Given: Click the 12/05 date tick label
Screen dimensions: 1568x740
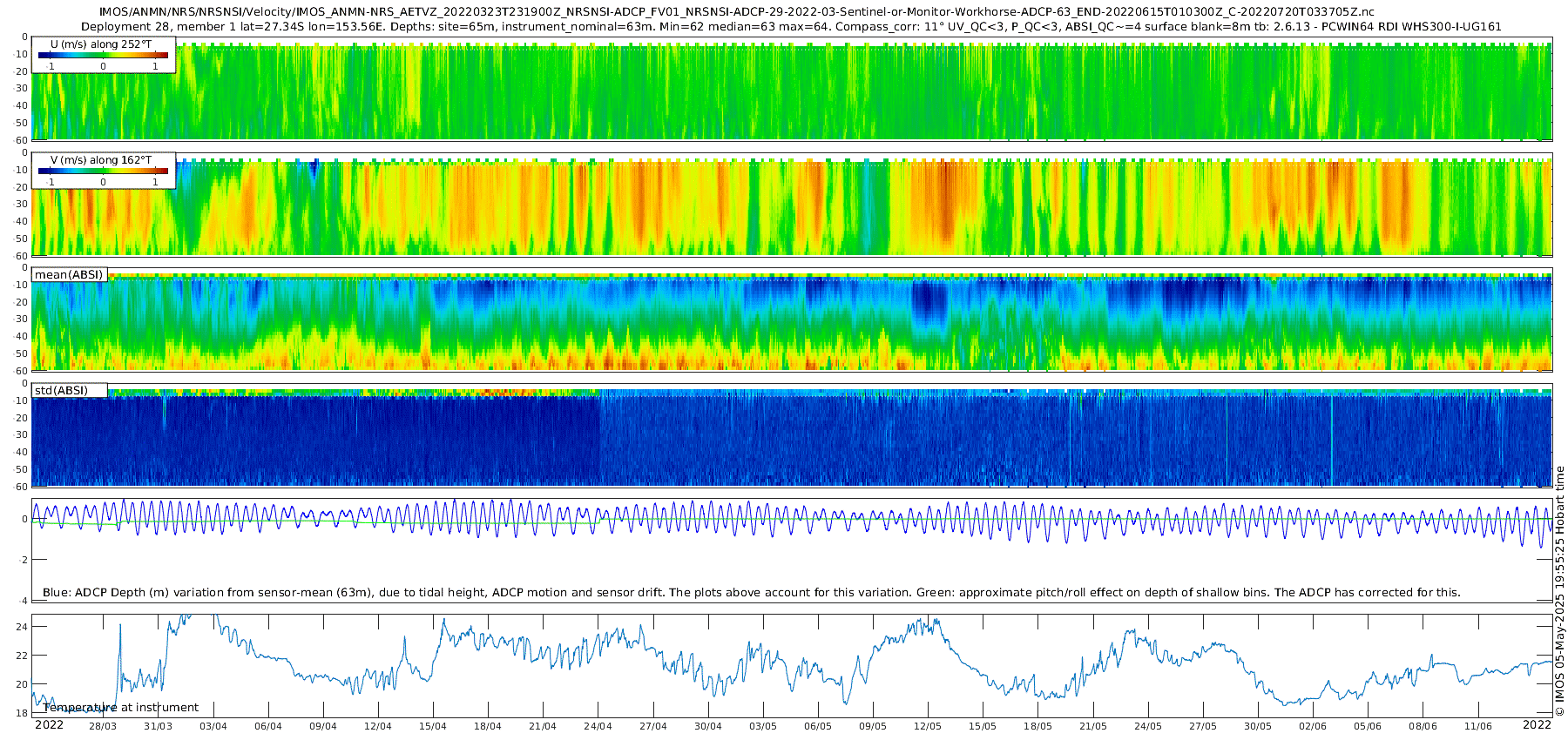Looking at the screenshot, I should (x=928, y=726).
